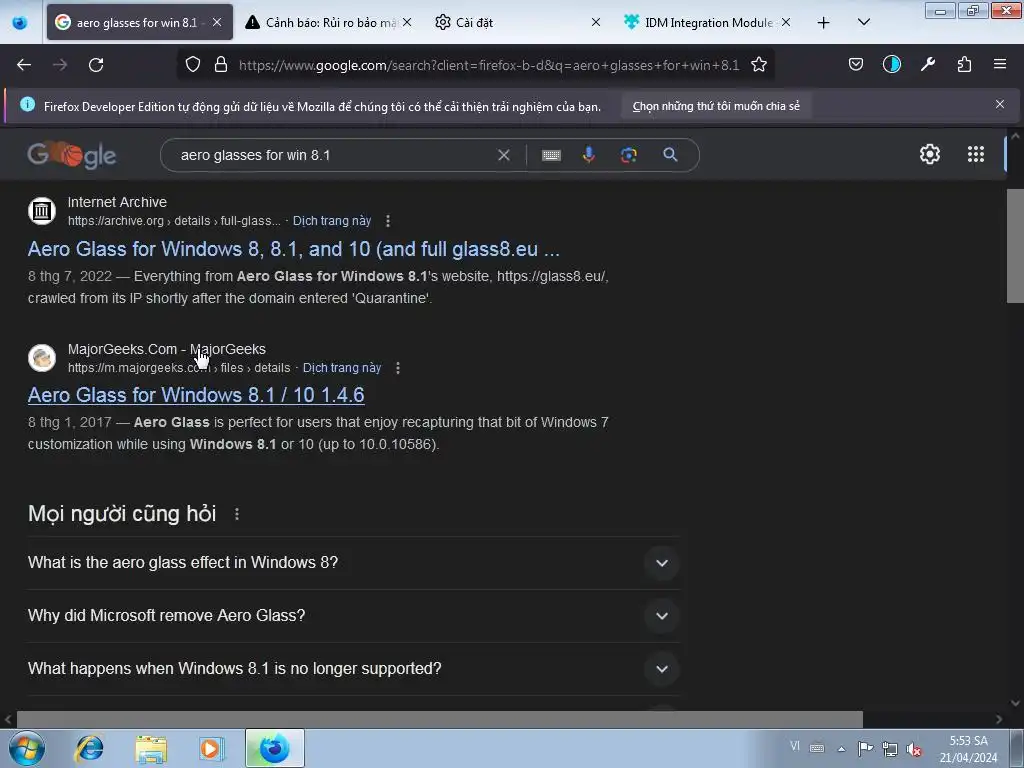The image size is (1024, 768).
Task: Show hidden system tray icons
Action: coord(842,748)
